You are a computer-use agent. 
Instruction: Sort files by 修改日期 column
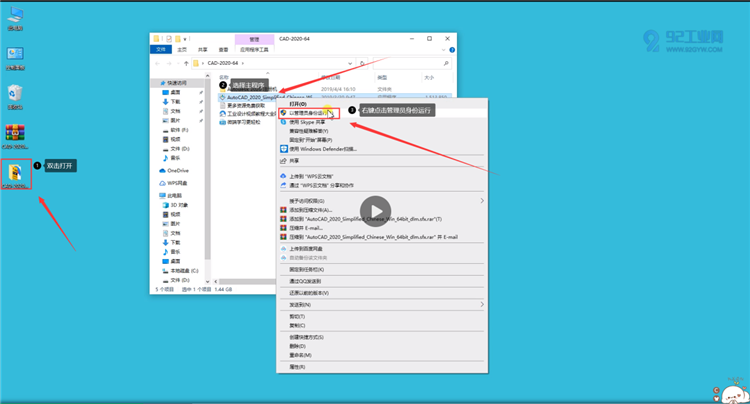[x=331, y=77]
